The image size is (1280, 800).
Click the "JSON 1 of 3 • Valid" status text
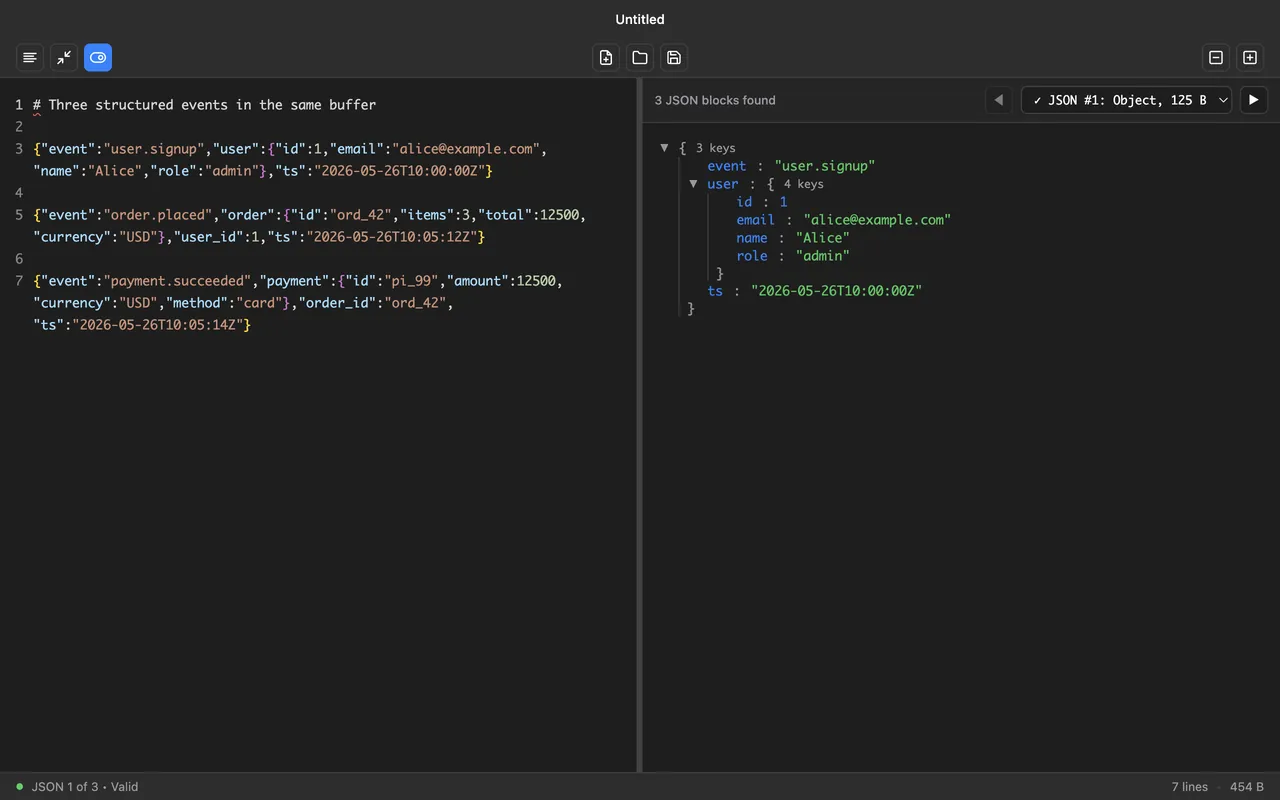[x=85, y=787]
